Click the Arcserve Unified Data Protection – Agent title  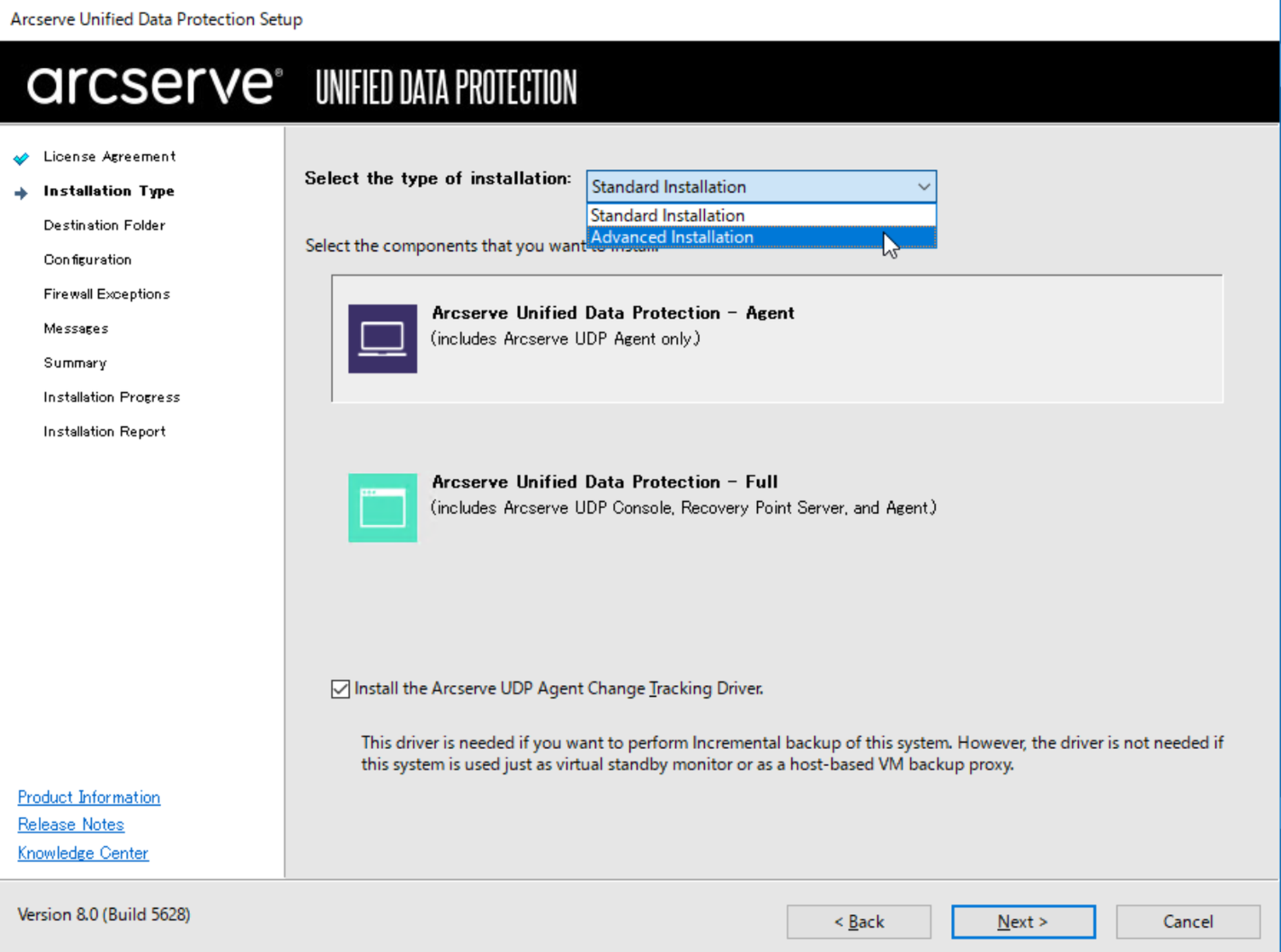coord(613,312)
